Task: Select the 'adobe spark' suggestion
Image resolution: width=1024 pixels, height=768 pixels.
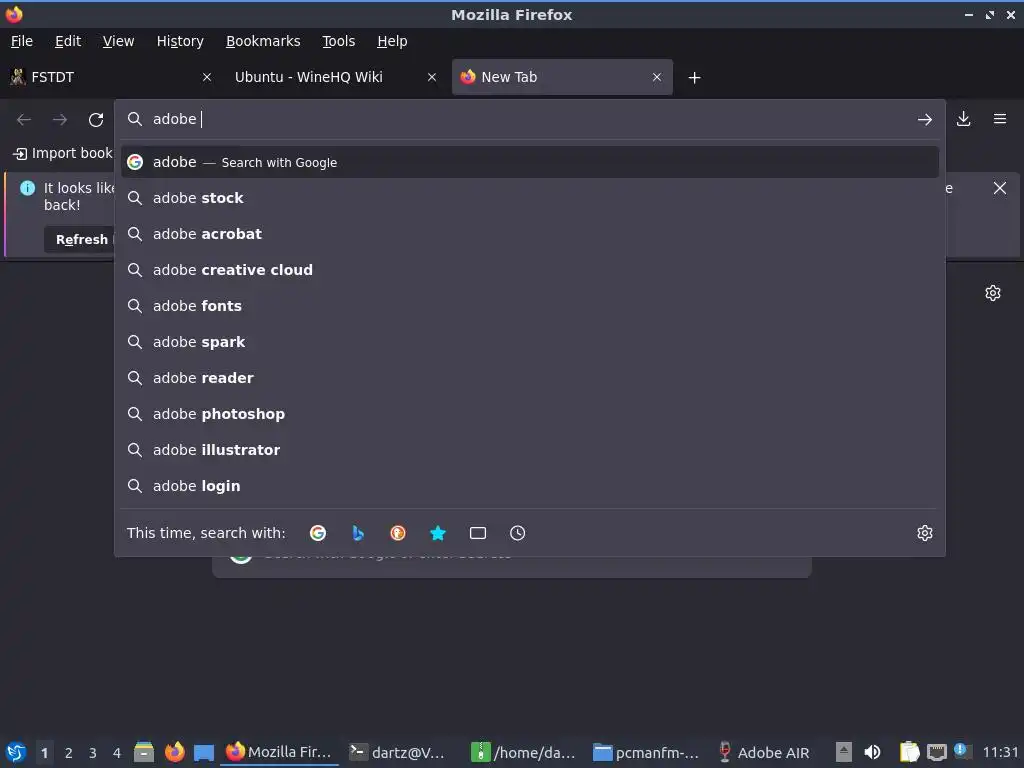Action: [x=530, y=342]
